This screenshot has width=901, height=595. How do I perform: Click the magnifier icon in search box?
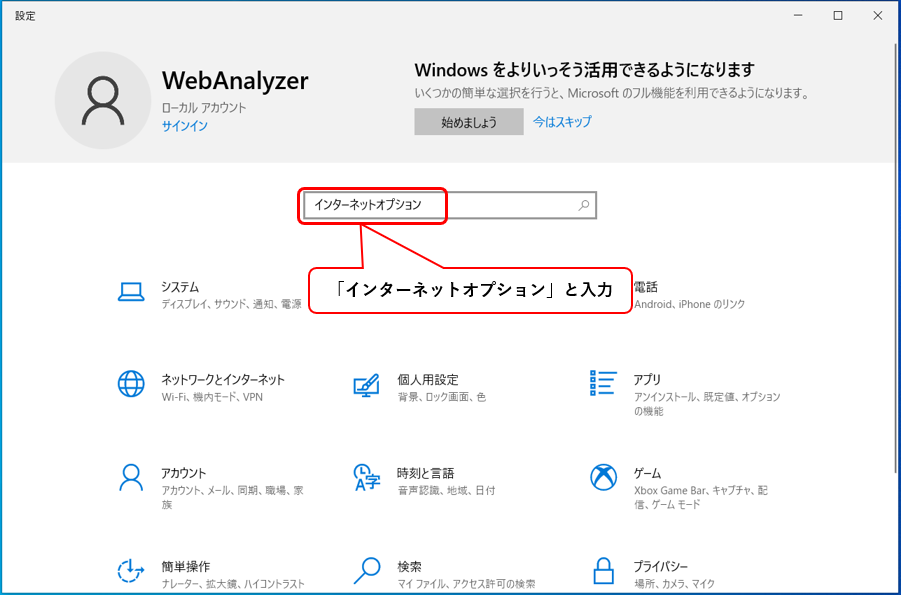pyautogui.click(x=583, y=205)
